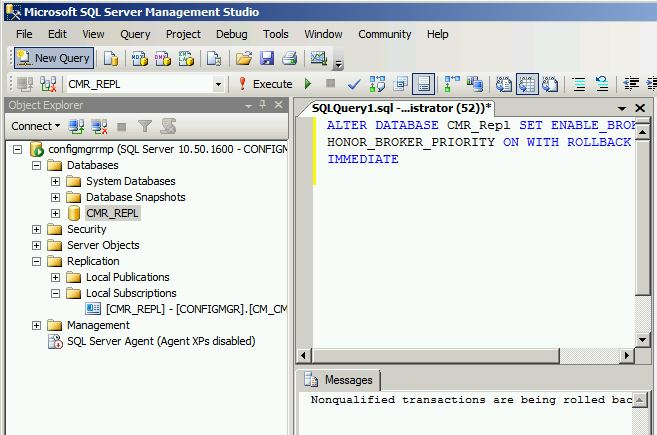The image size is (657, 435).
Task: Save the query using the floppy disk icon
Action: [266, 58]
